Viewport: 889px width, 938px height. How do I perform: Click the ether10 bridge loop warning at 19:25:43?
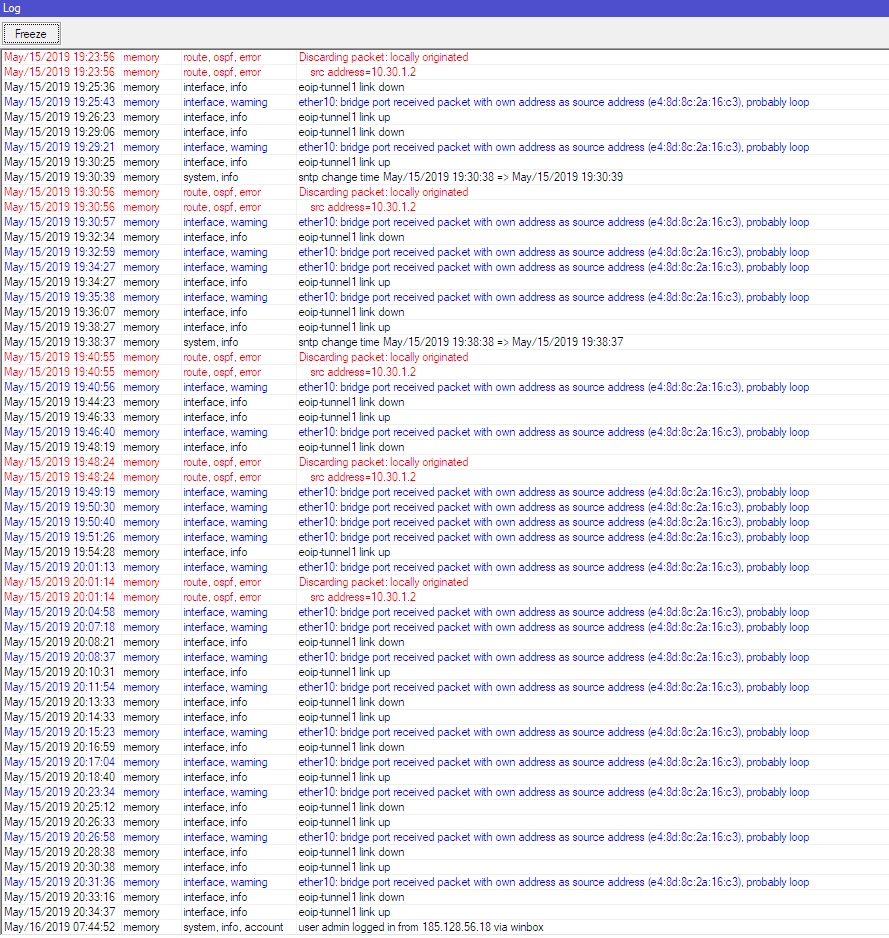coord(550,102)
